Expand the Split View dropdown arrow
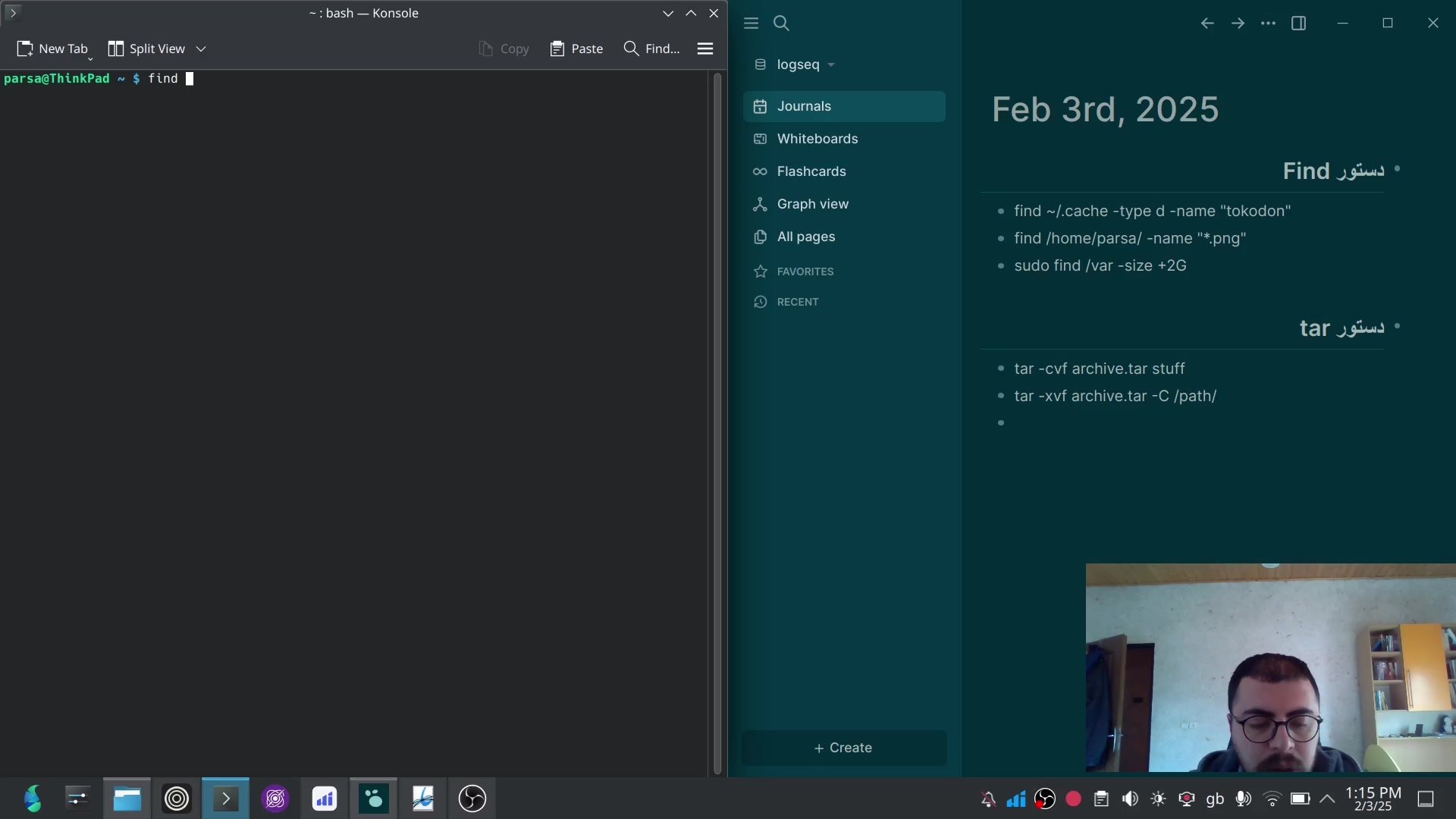Viewport: 1456px width, 819px height. click(x=201, y=49)
